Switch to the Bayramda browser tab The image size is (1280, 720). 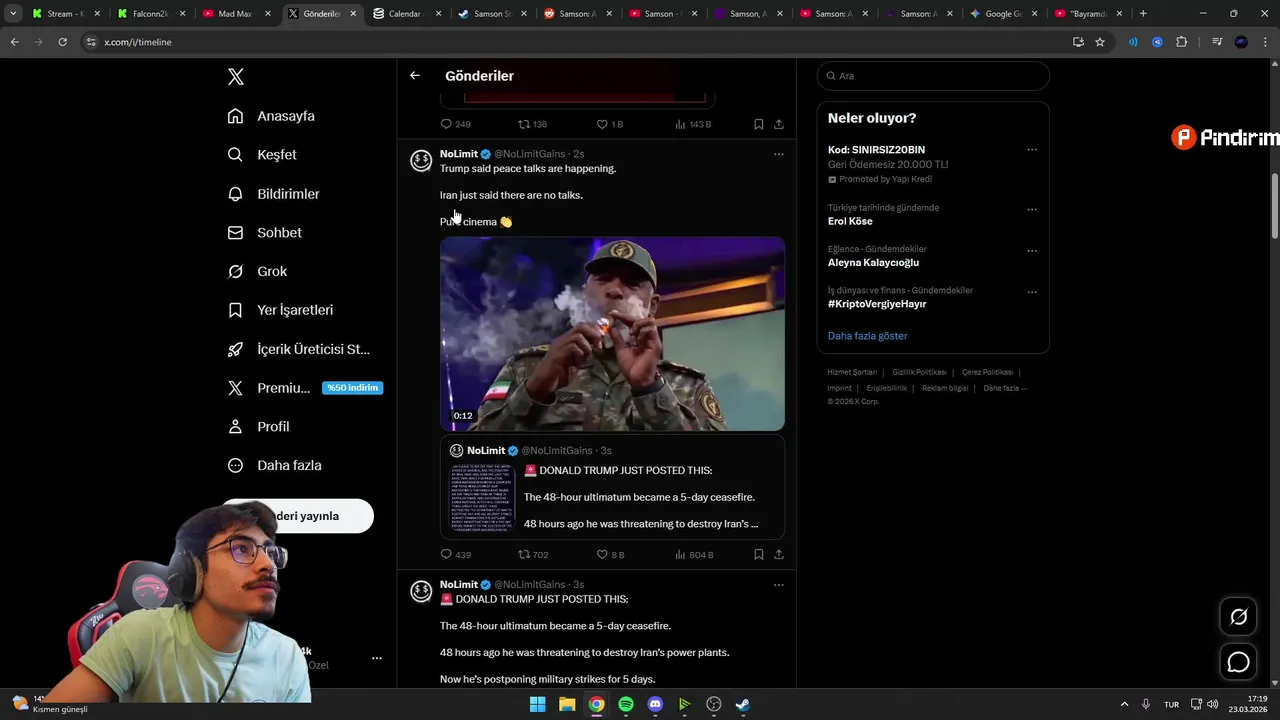[1088, 14]
